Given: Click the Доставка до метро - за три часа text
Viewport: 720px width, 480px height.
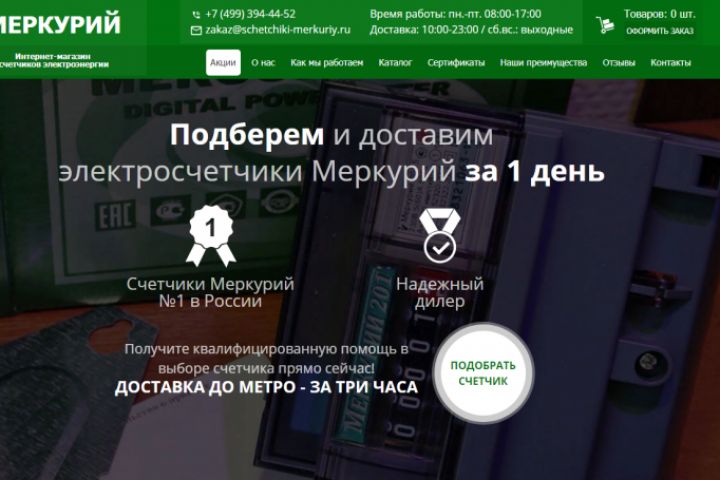Looking at the screenshot, I should (x=266, y=387).
